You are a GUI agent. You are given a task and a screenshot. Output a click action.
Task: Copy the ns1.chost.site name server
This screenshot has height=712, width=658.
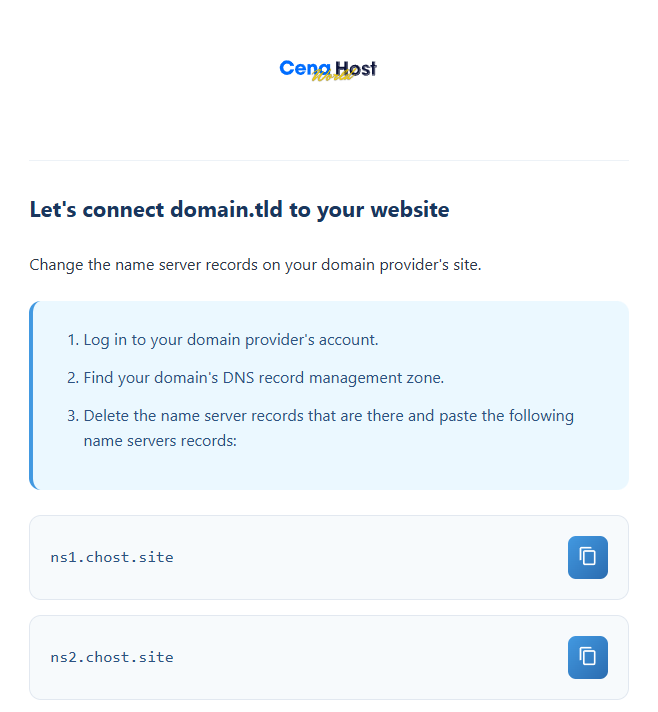coord(587,557)
